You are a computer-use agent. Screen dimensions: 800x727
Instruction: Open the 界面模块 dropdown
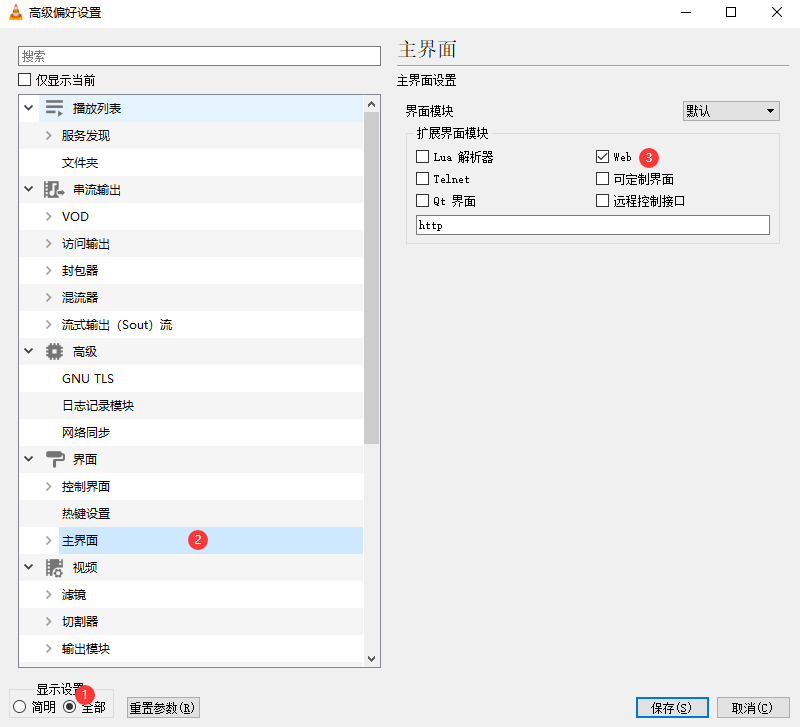pyautogui.click(x=730, y=111)
